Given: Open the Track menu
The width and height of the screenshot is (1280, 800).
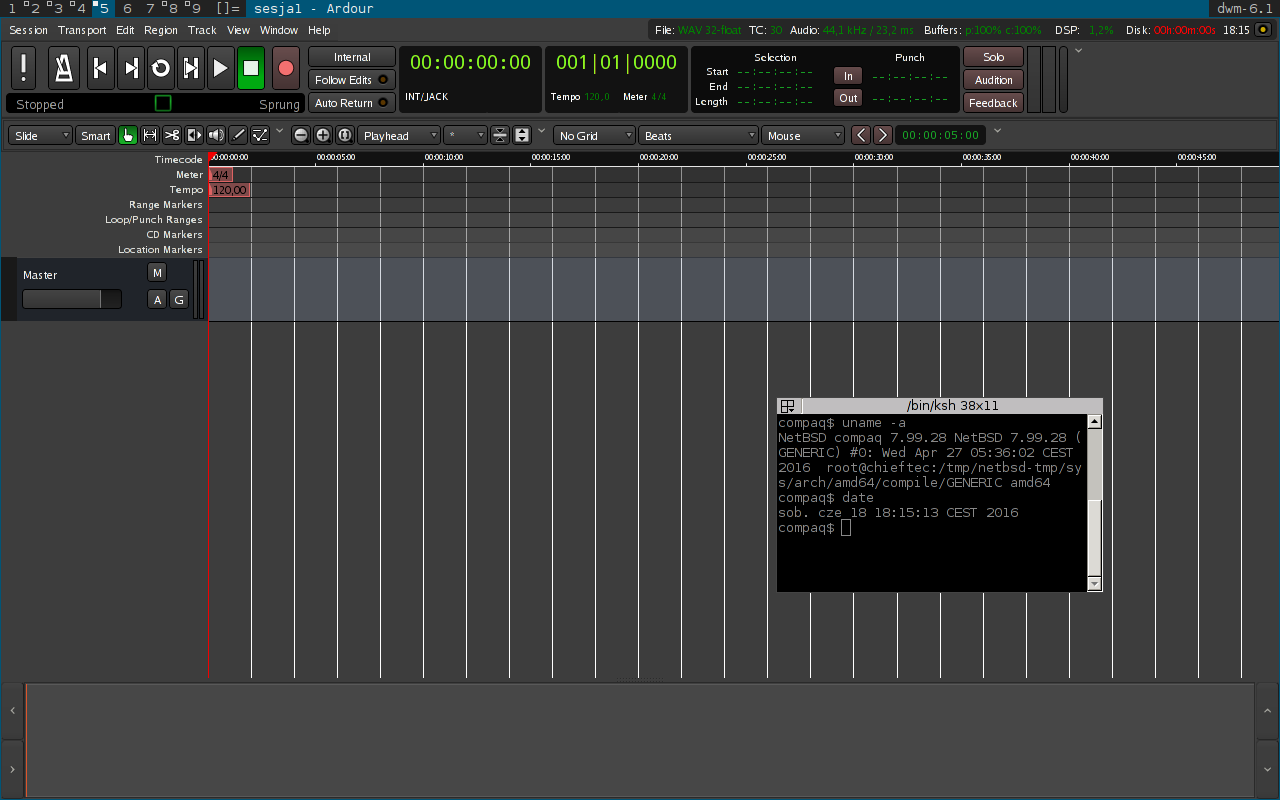Looking at the screenshot, I should 202,30.
